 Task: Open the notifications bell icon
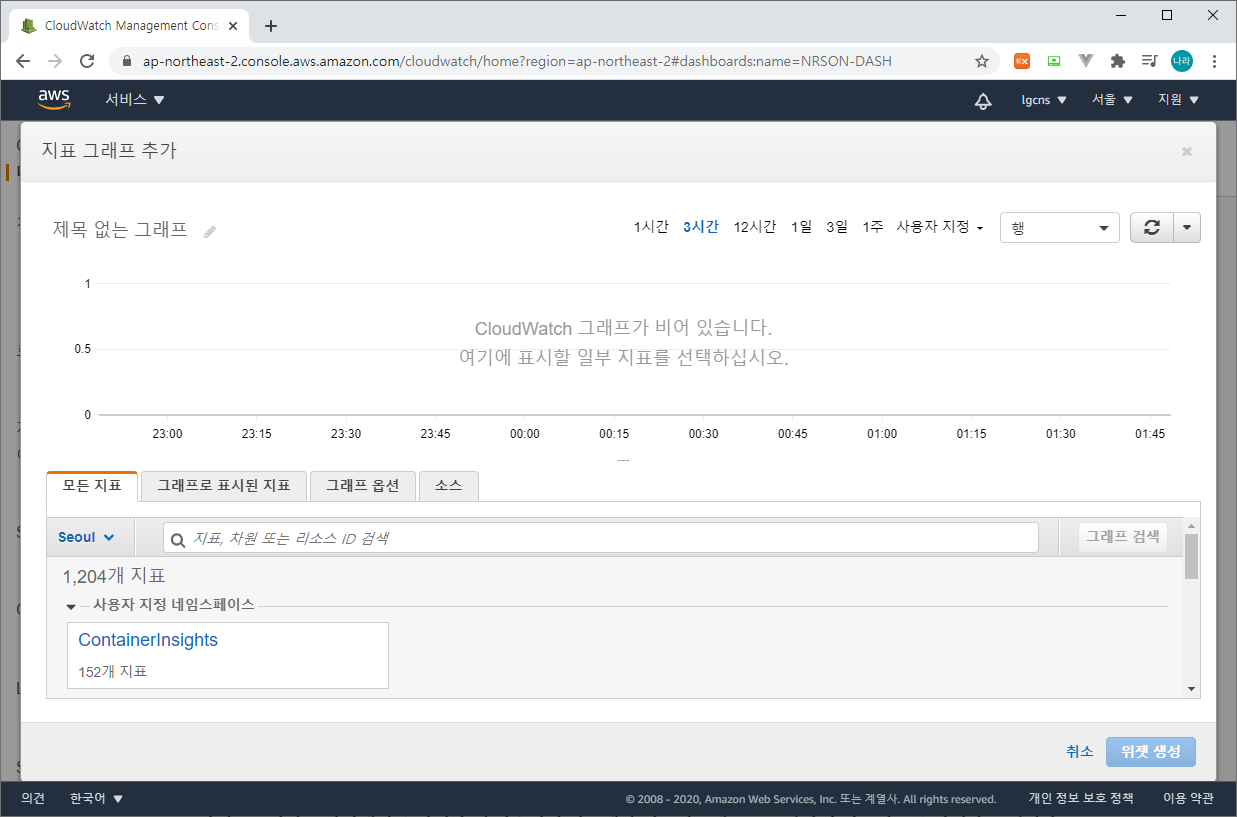[983, 100]
